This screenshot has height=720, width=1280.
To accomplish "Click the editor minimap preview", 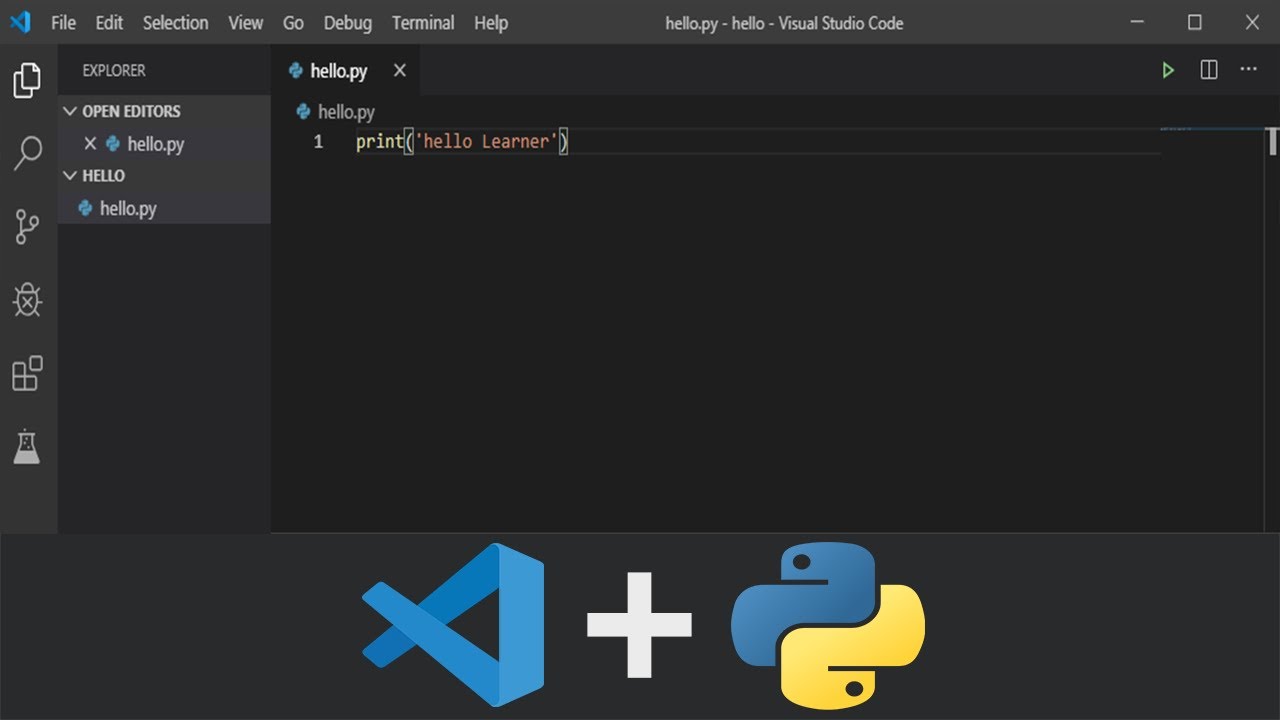I will click(1178, 129).
